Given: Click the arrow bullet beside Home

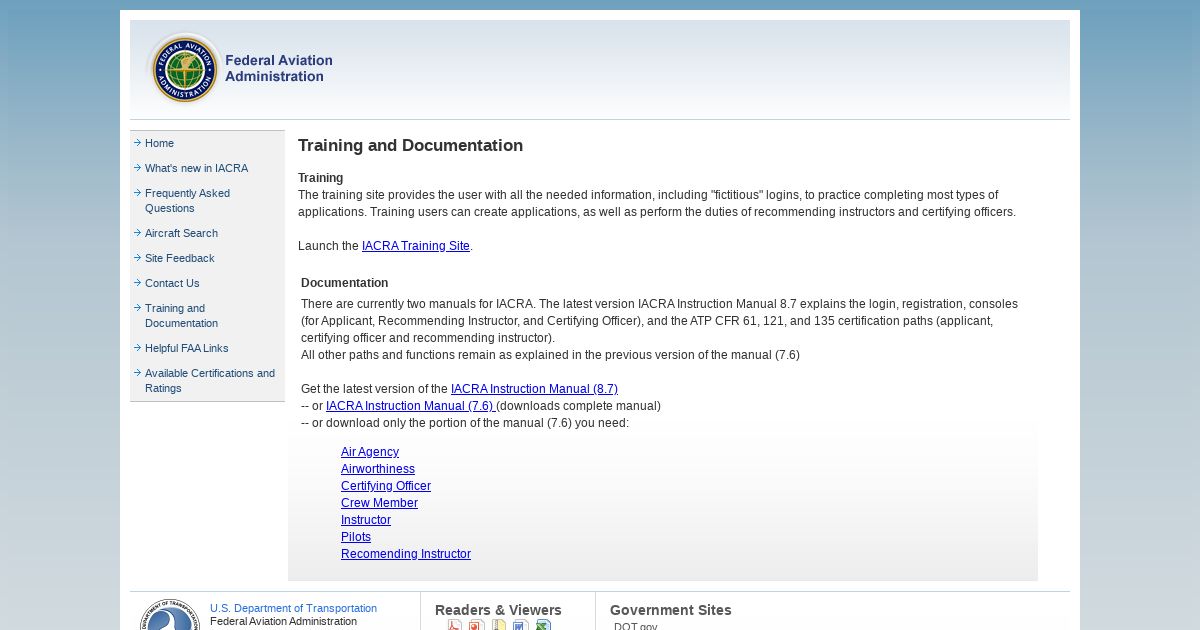Looking at the screenshot, I should 137,143.
